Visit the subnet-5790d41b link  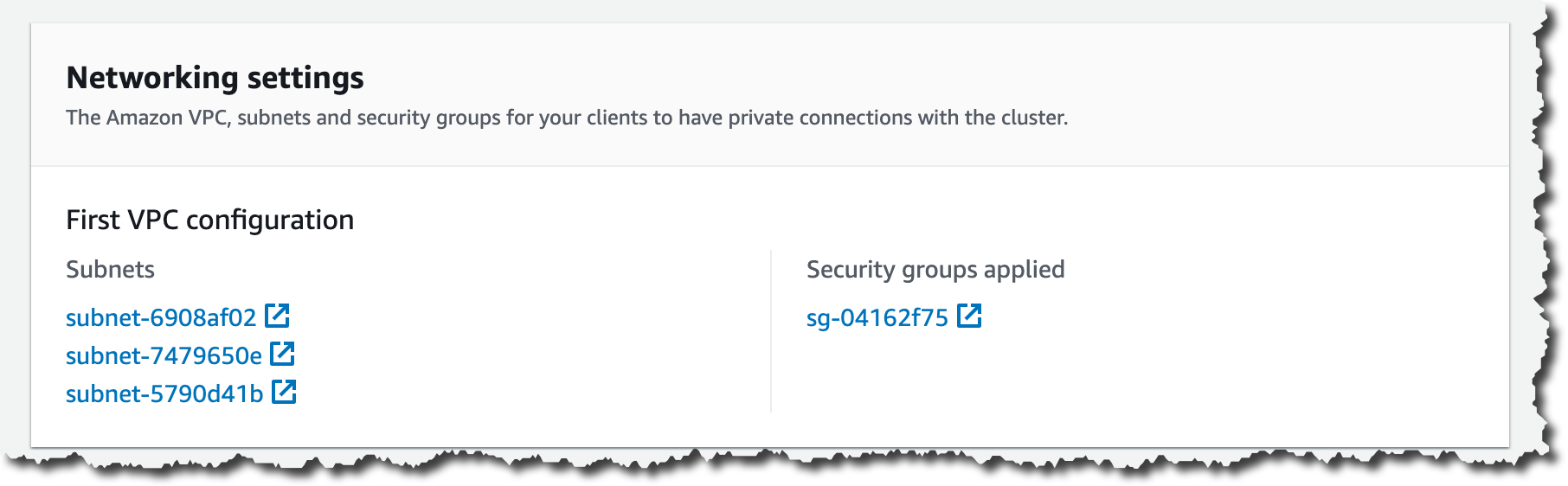click(x=164, y=393)
